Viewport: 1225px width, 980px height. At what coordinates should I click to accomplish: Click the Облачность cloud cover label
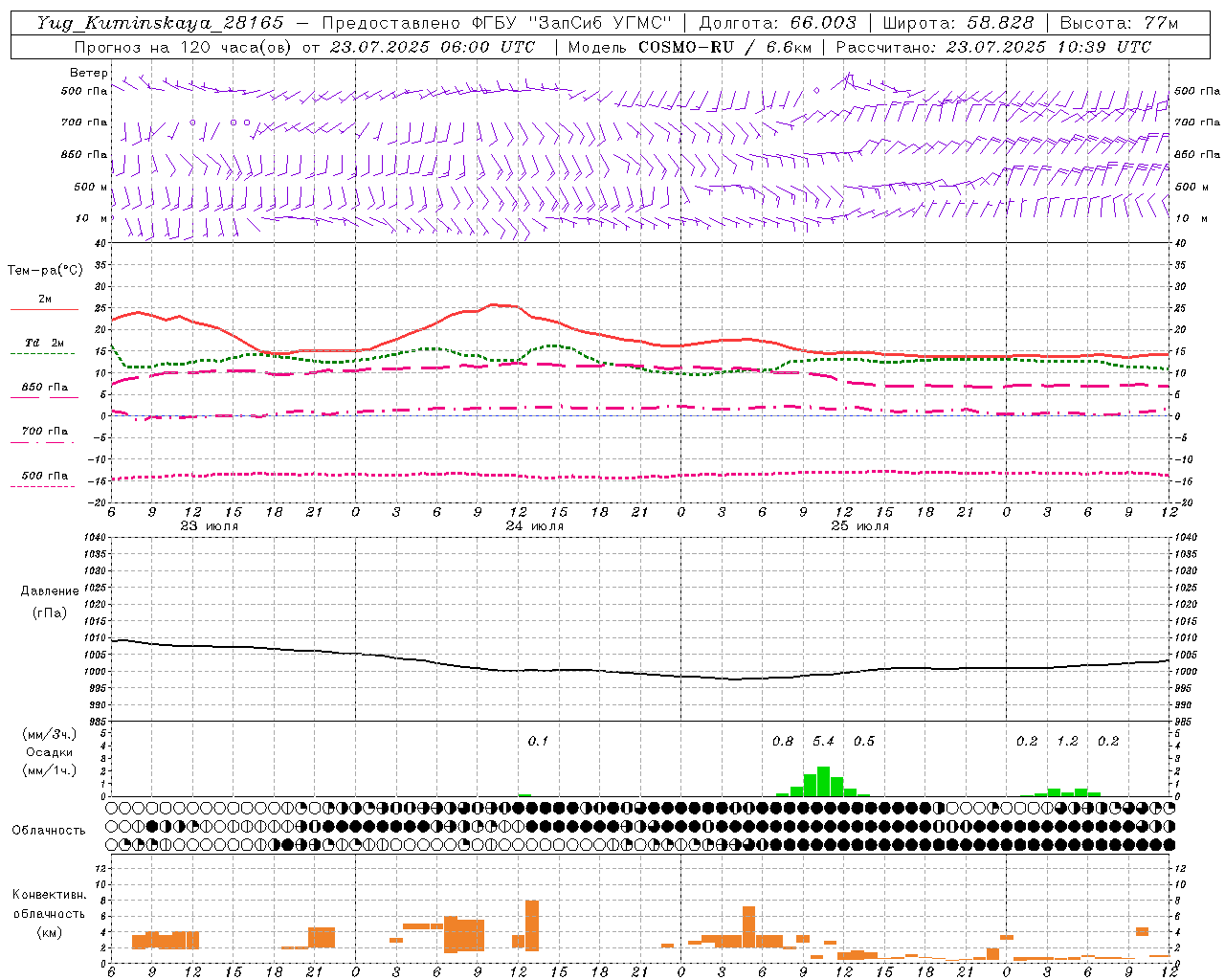[x=49, y=830]
